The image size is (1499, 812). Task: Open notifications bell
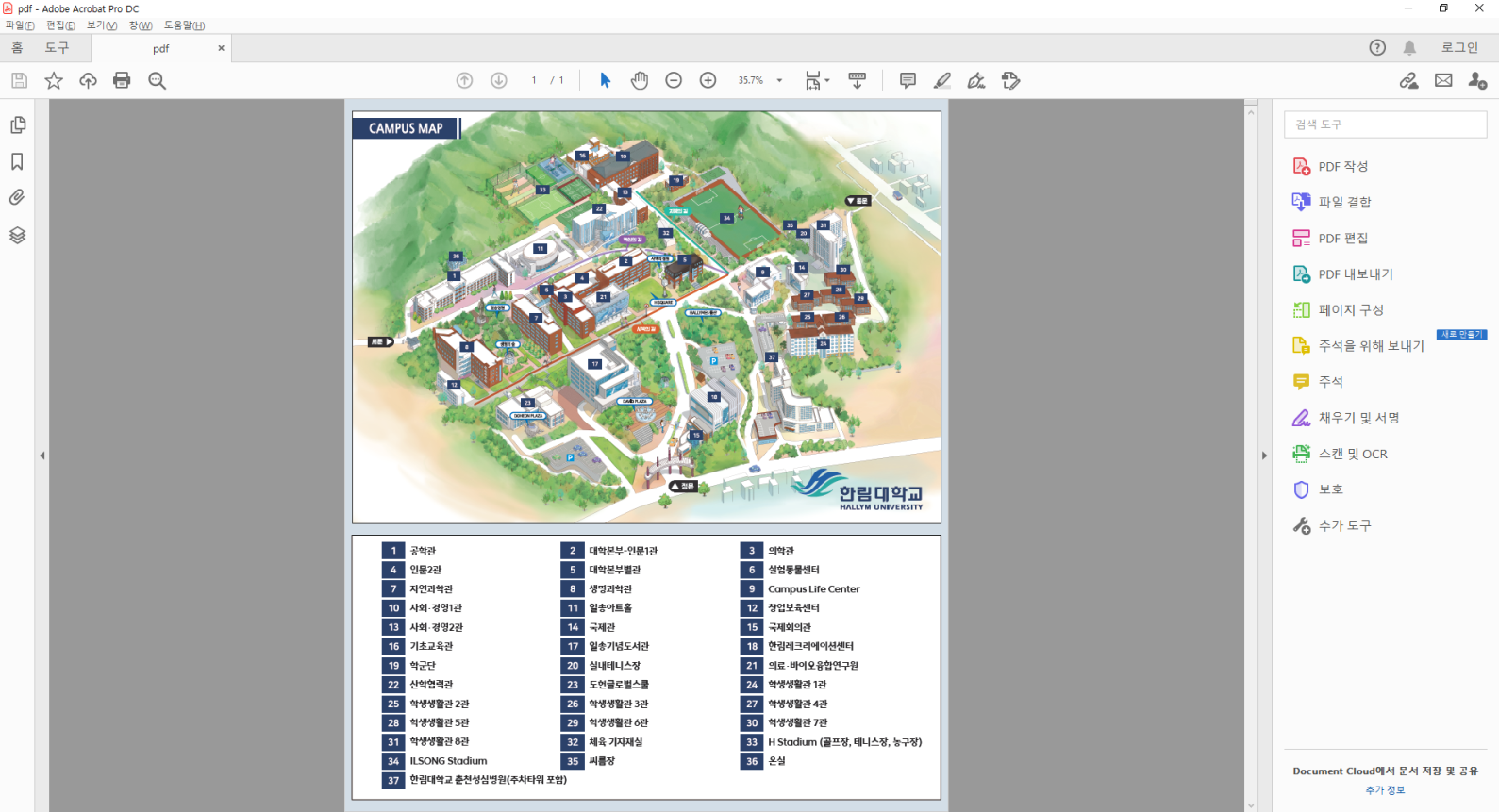1409,48
